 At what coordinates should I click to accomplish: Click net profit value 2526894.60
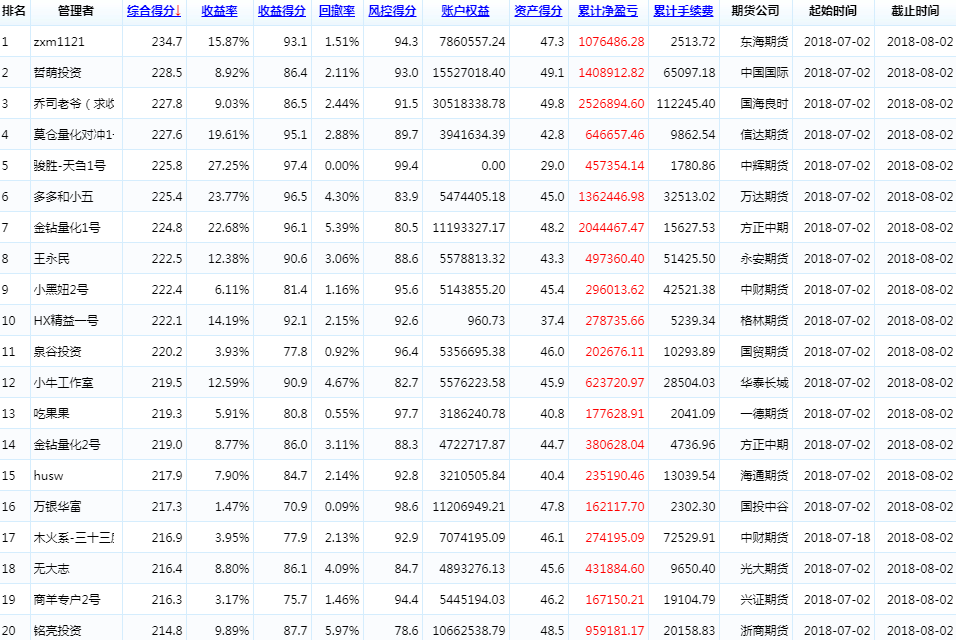coord(611,104)
